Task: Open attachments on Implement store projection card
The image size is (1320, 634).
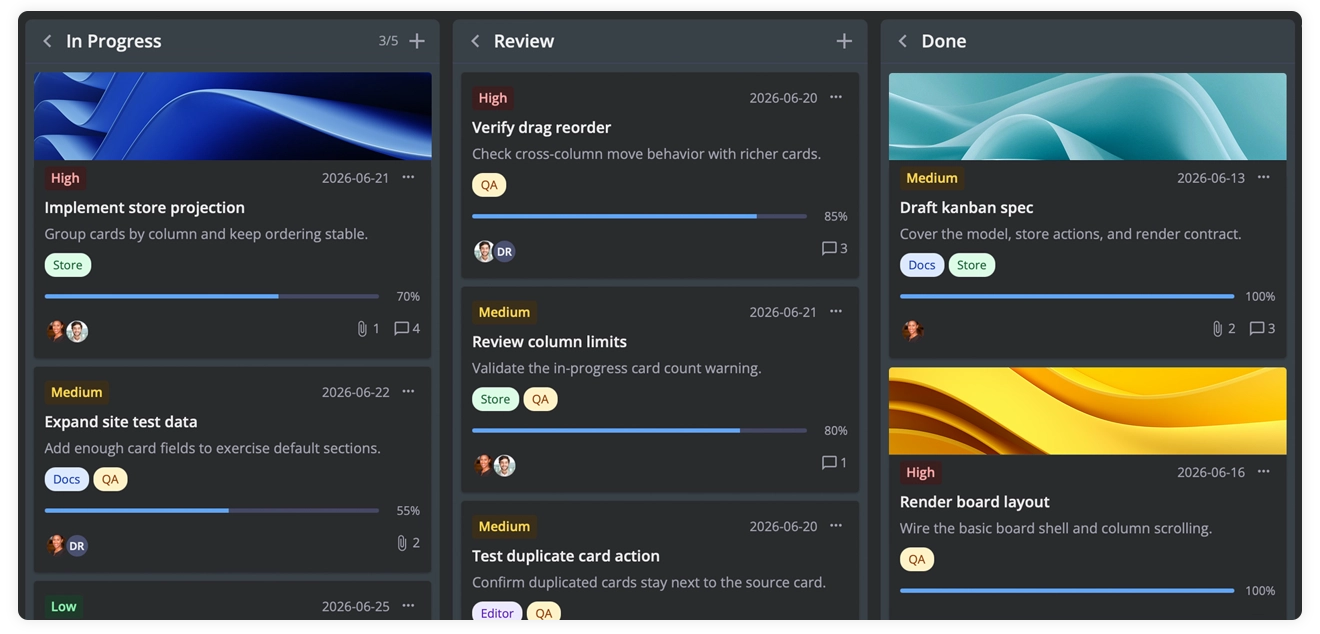Action: pyautogui.click(x=368, y=328)
